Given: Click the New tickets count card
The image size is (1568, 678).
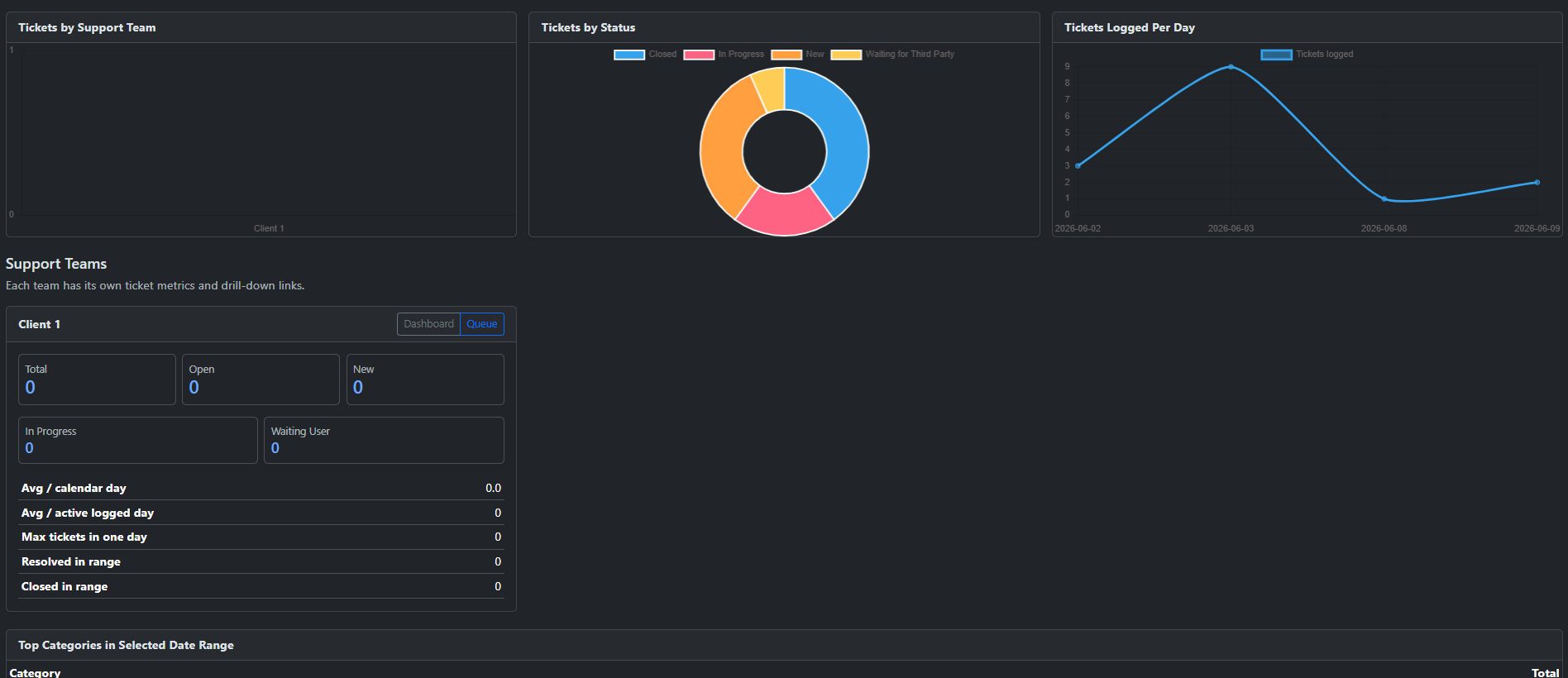Looking at the screenshot, I should click(425, 380).
